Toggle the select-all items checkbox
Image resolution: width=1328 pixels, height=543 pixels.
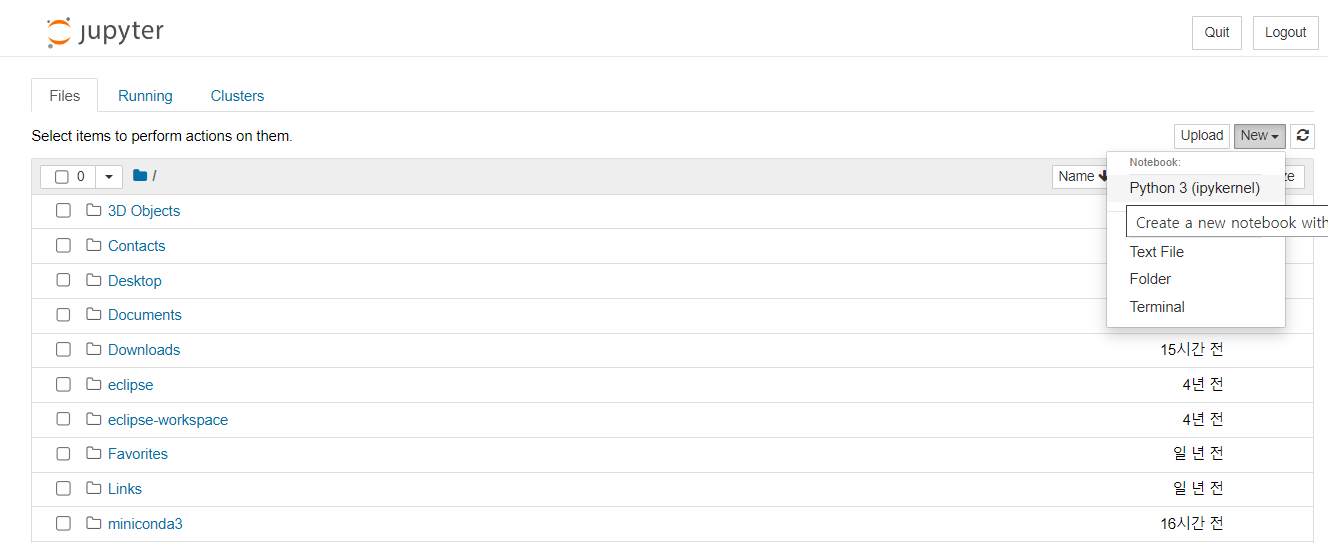click(x=62, y=177)
